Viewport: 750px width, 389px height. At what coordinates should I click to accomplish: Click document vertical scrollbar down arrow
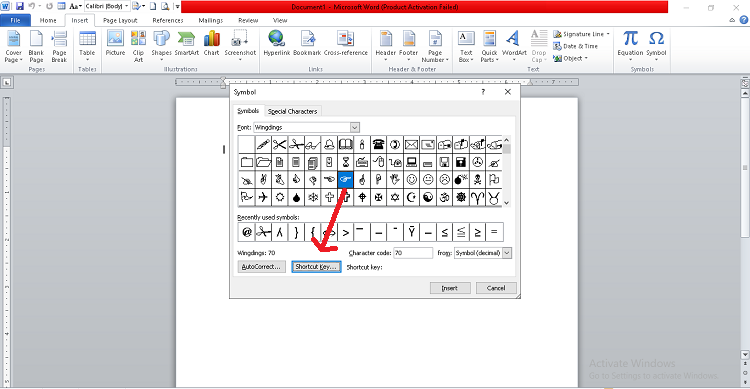click(745, 355)
